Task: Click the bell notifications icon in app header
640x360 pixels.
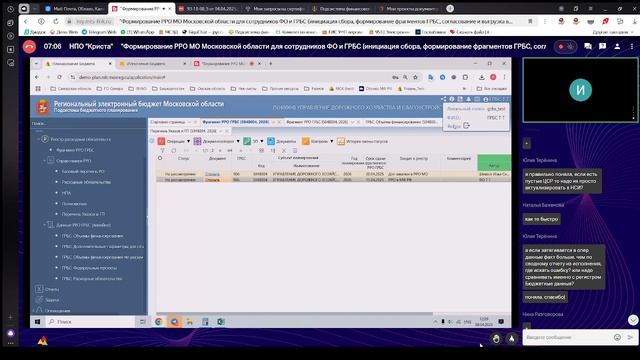Action: coord(469,99)
